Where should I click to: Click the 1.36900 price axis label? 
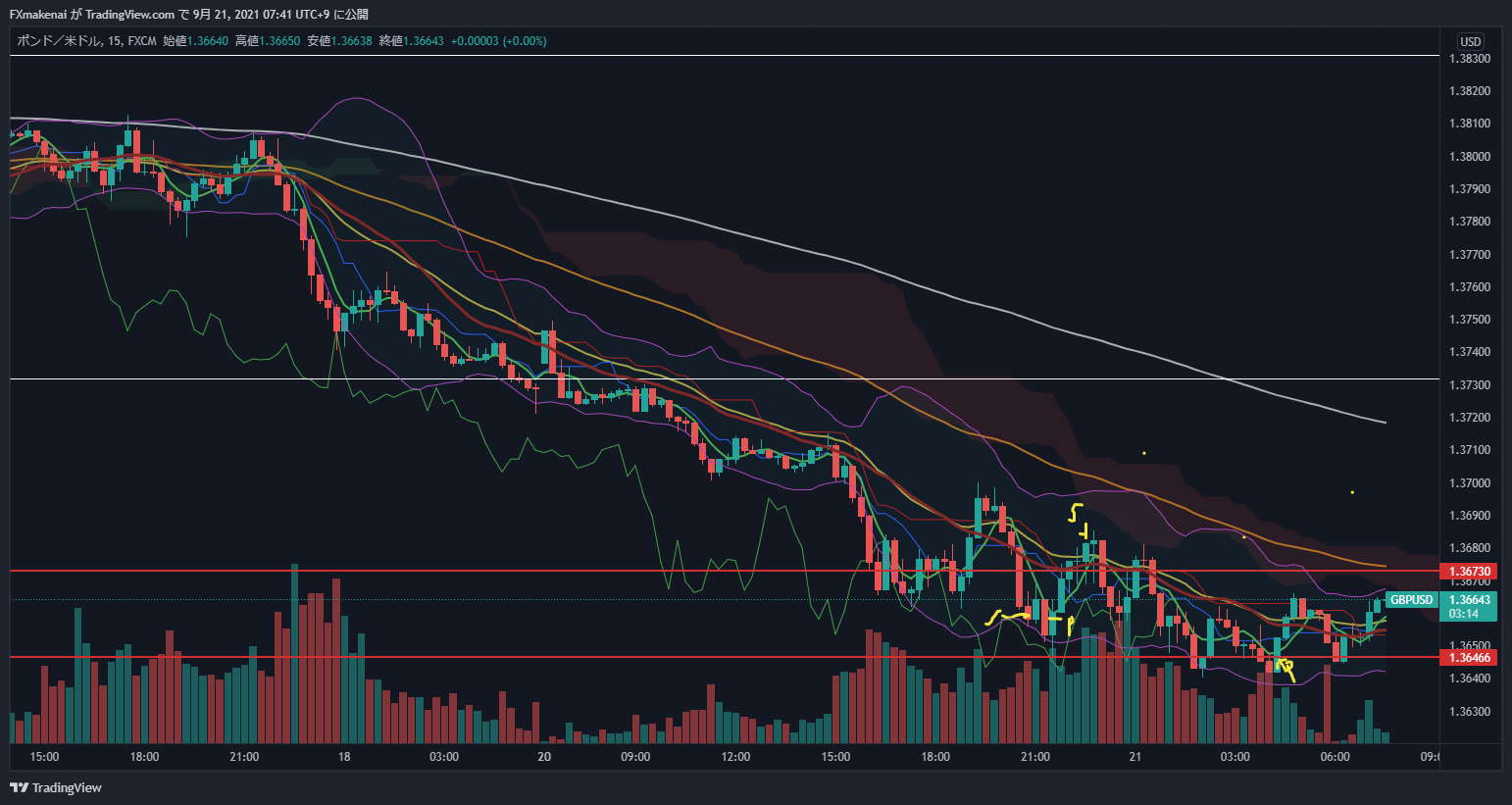pos(1469,516)
